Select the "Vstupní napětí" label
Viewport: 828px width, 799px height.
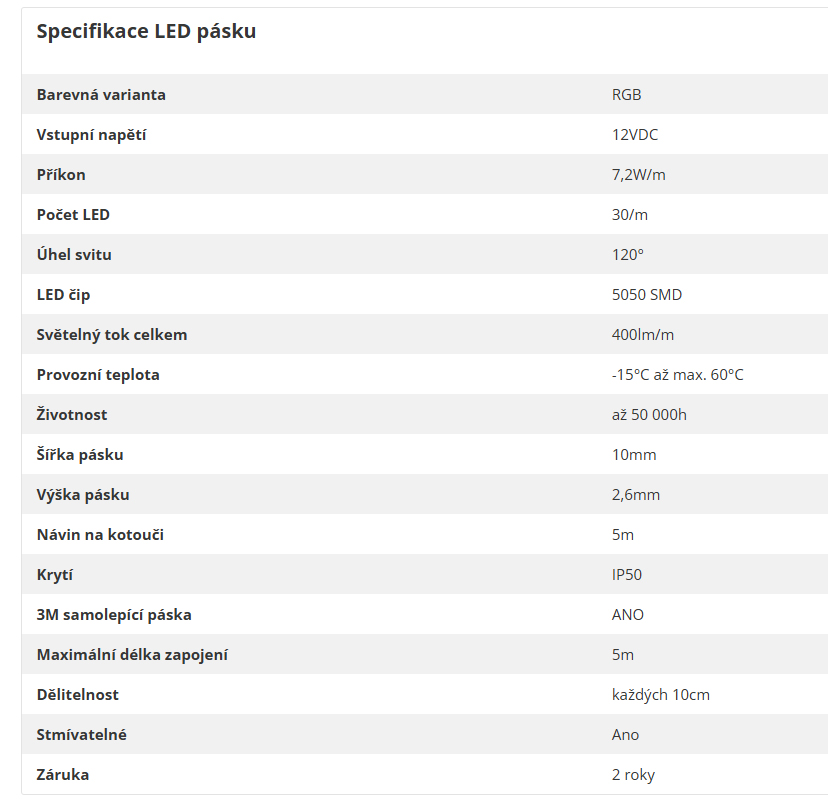91,135
